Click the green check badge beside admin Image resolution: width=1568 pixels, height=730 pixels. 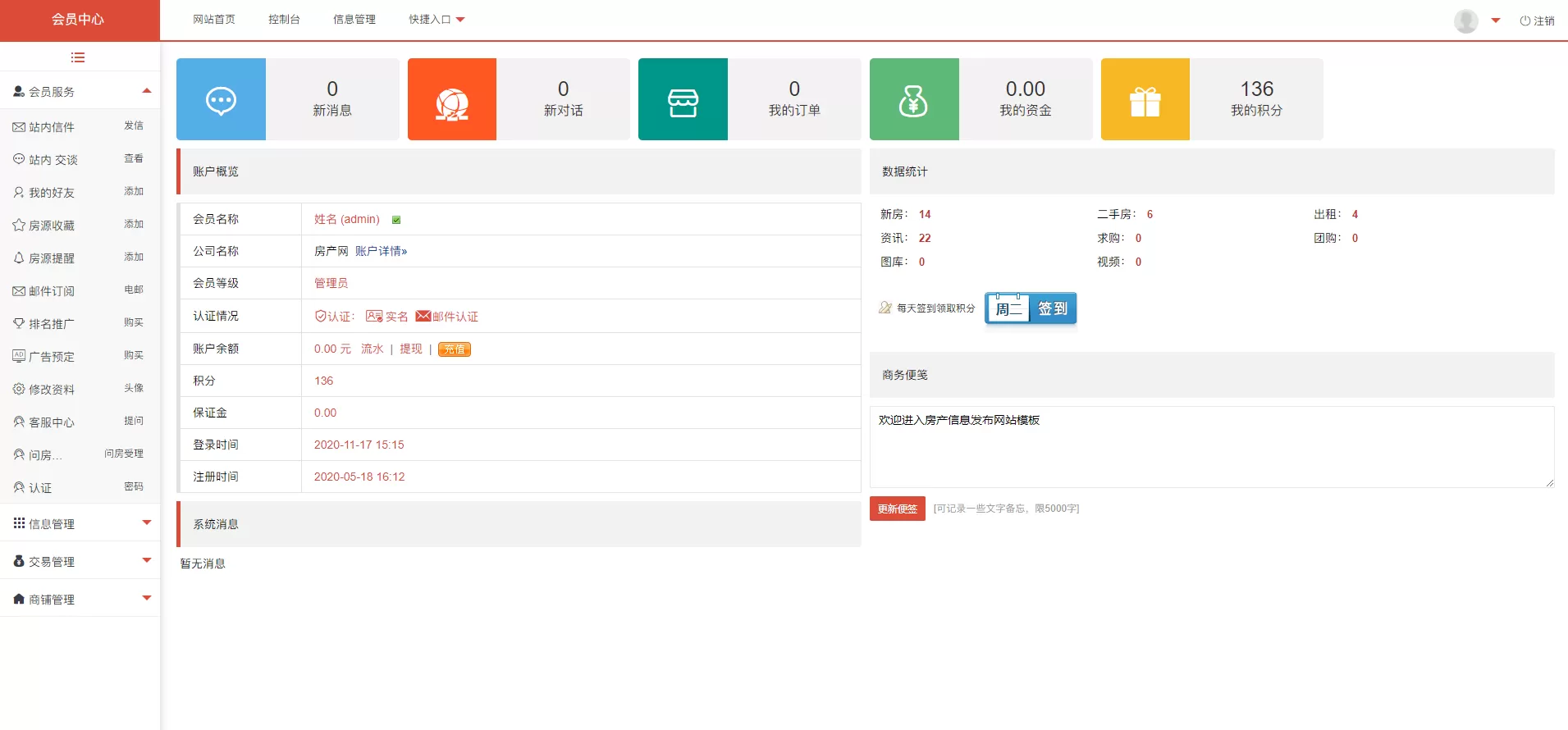point(396,220)
